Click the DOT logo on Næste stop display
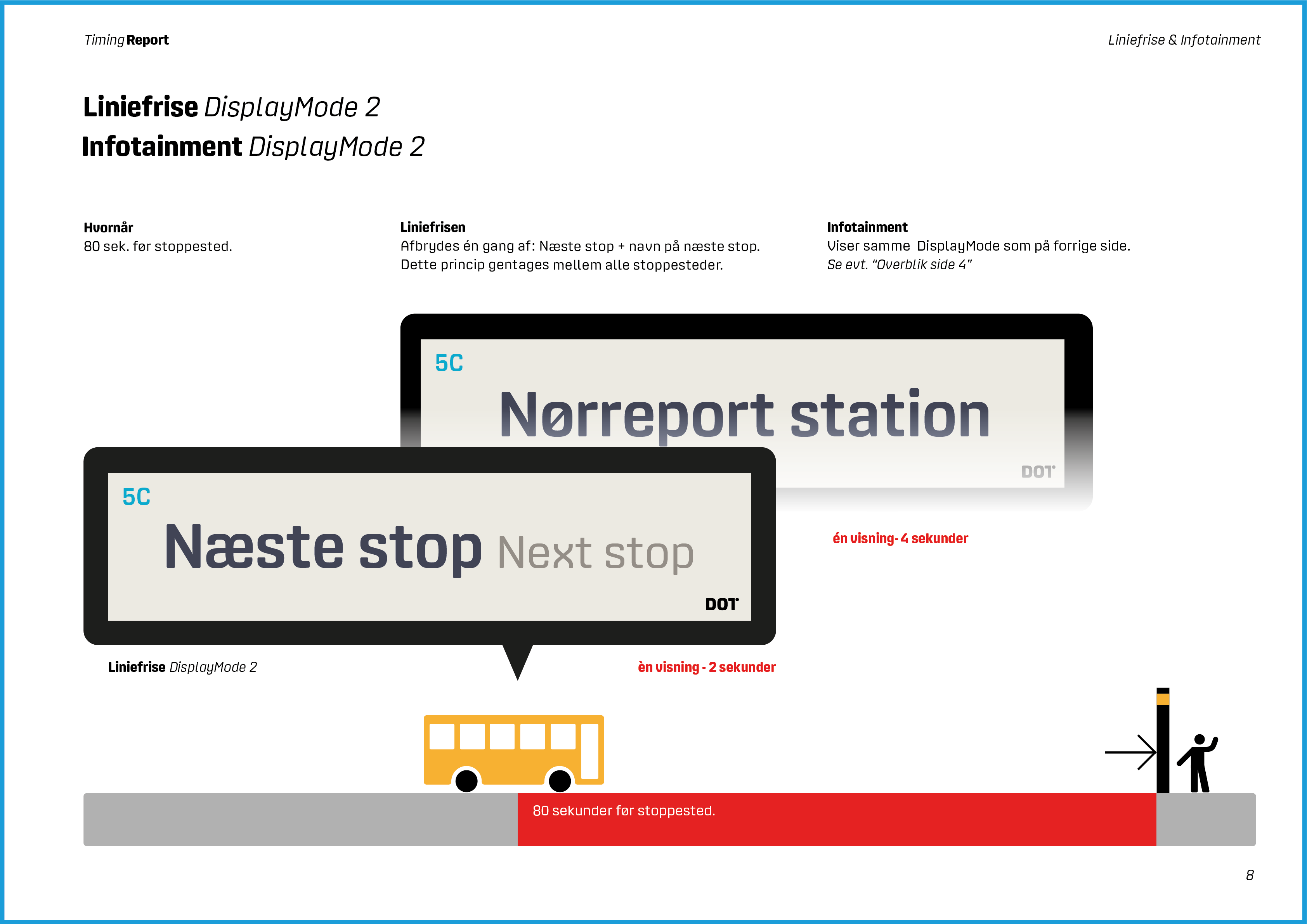This screenshot has height=924, width=1307. (722, 604)
